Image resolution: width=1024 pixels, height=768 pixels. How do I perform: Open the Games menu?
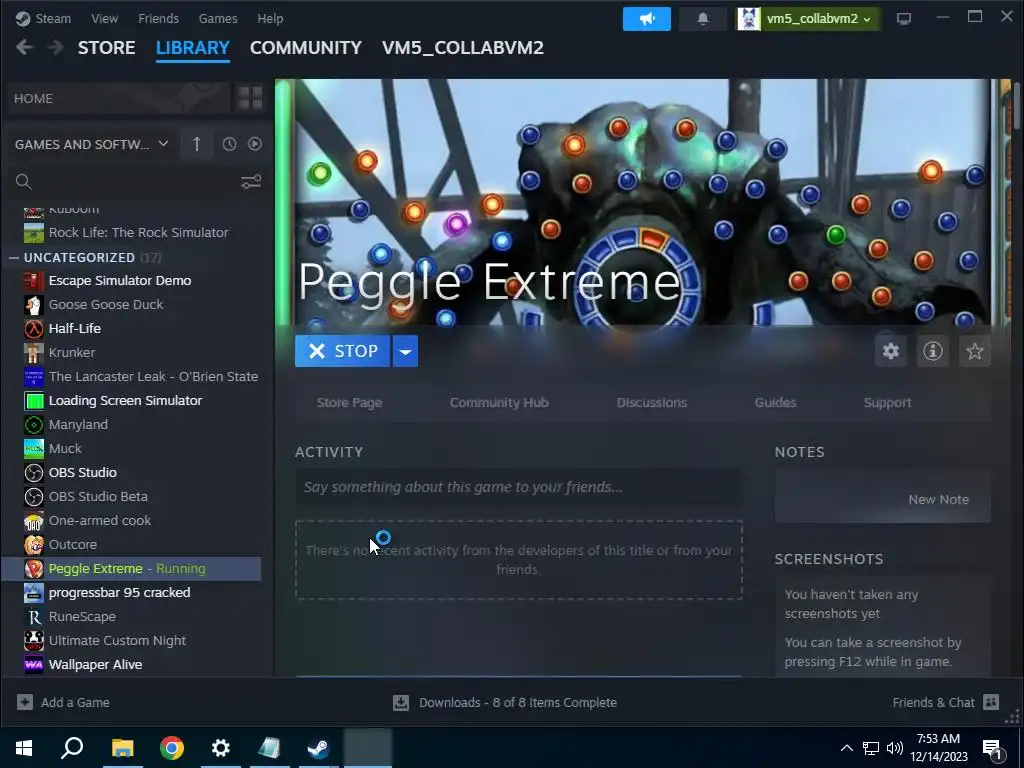[x=218, y=18]
